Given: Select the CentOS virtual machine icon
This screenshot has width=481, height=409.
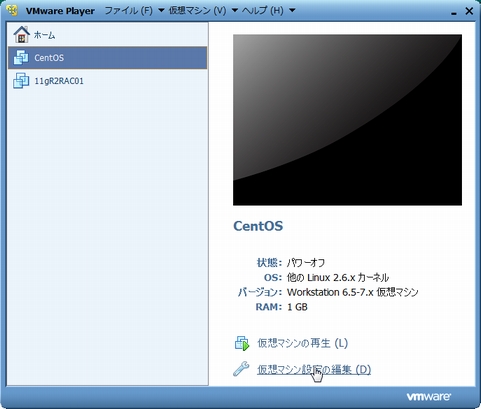Looking at the screenshot, I should pos(21,58).
